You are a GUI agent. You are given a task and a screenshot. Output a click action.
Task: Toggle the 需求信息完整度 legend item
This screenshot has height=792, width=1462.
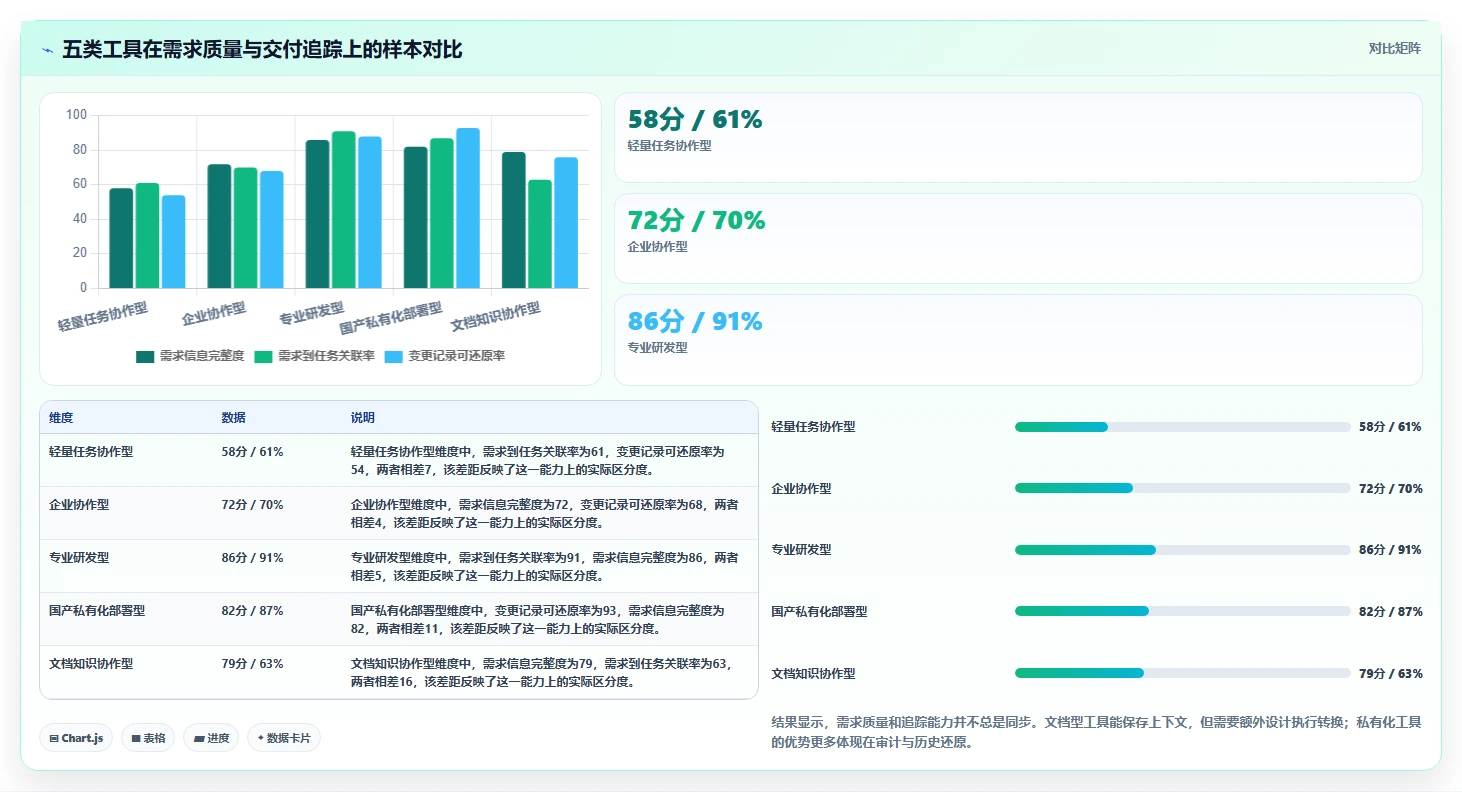[x=190, y=356]
